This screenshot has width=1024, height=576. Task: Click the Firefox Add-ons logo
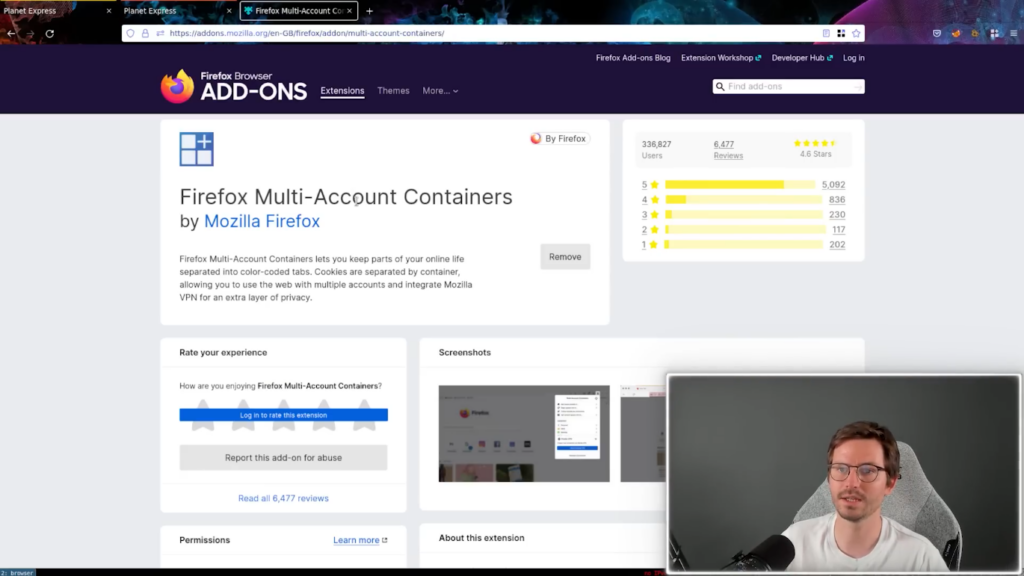click(x=234, y=86)
